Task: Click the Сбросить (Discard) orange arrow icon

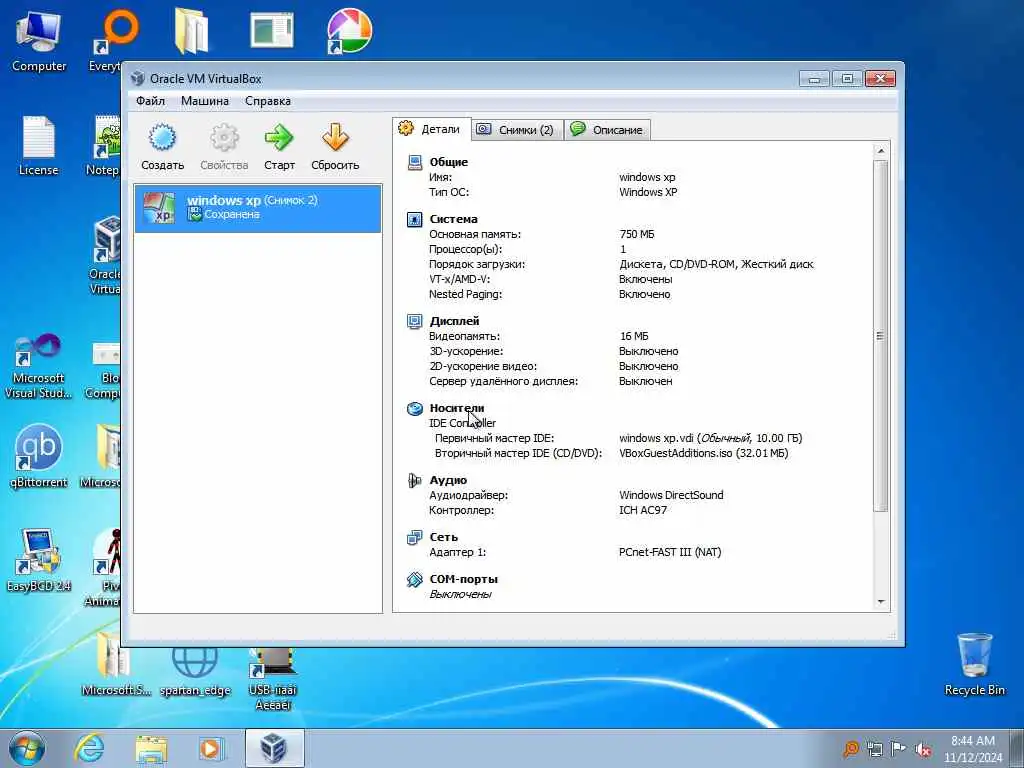Action: tap(335, 138)
